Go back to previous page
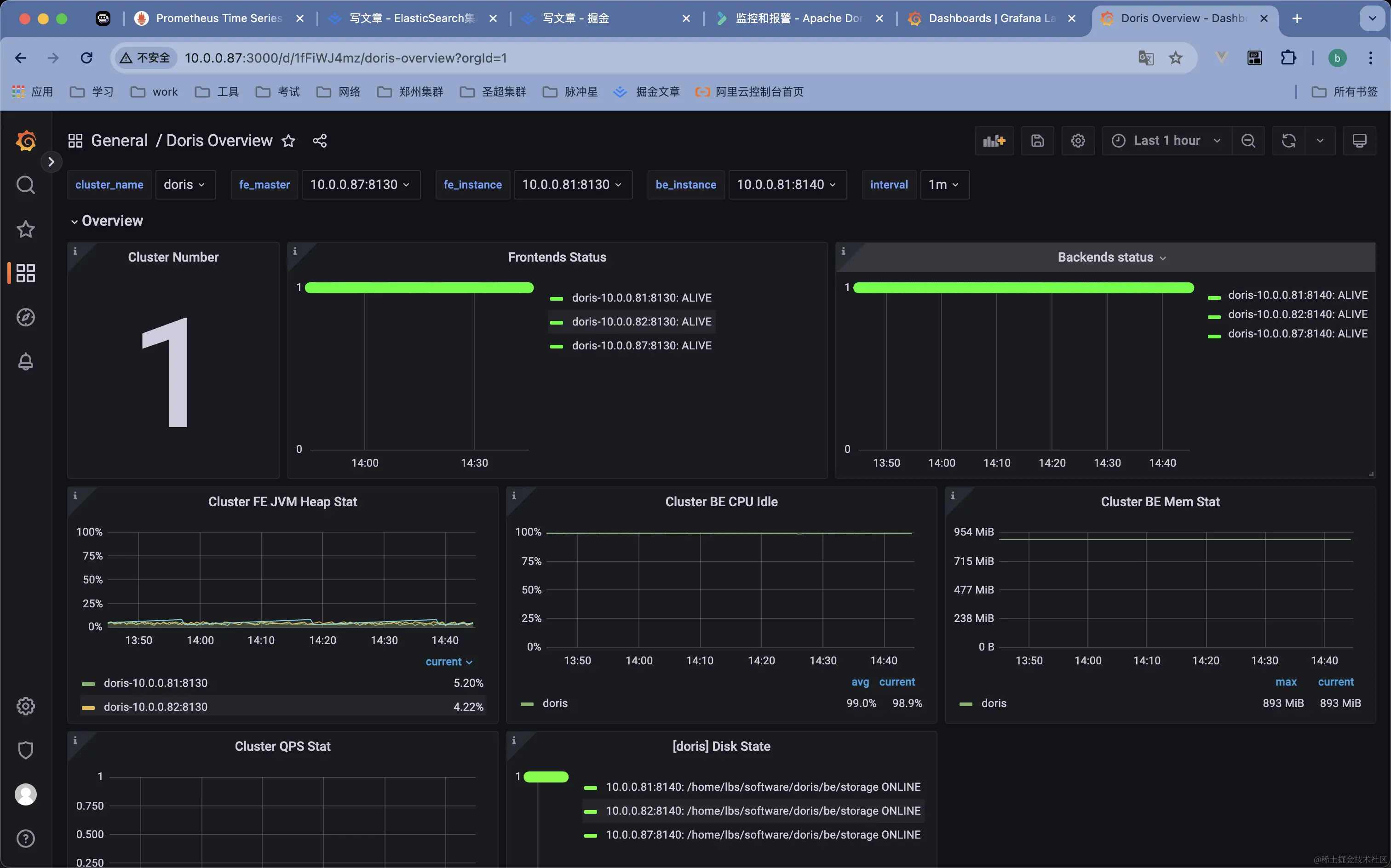This screenshot has width=1391, height=868. pyautogui.click(x=21, y=58)
